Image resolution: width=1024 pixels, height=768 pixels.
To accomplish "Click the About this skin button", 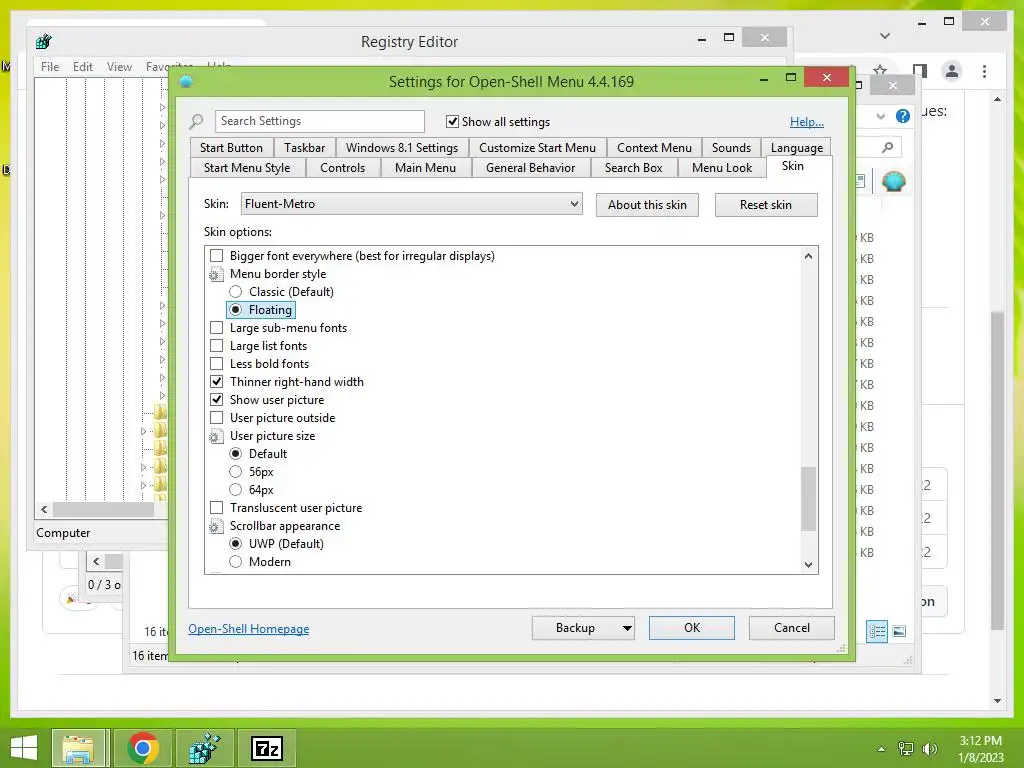I will point(647,205).
